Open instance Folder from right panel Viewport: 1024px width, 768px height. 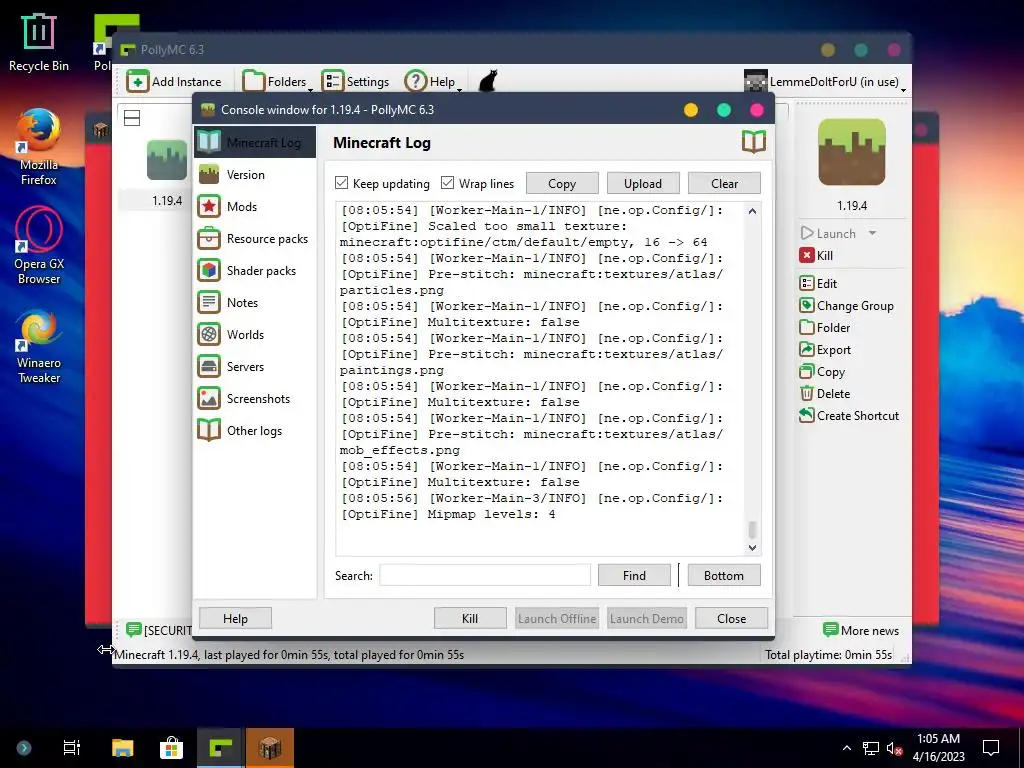(x=825, y=327)
